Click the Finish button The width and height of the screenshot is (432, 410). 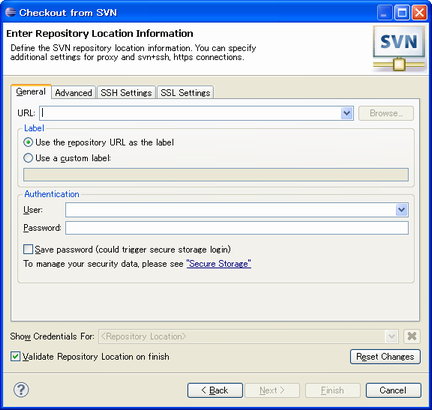333,390
